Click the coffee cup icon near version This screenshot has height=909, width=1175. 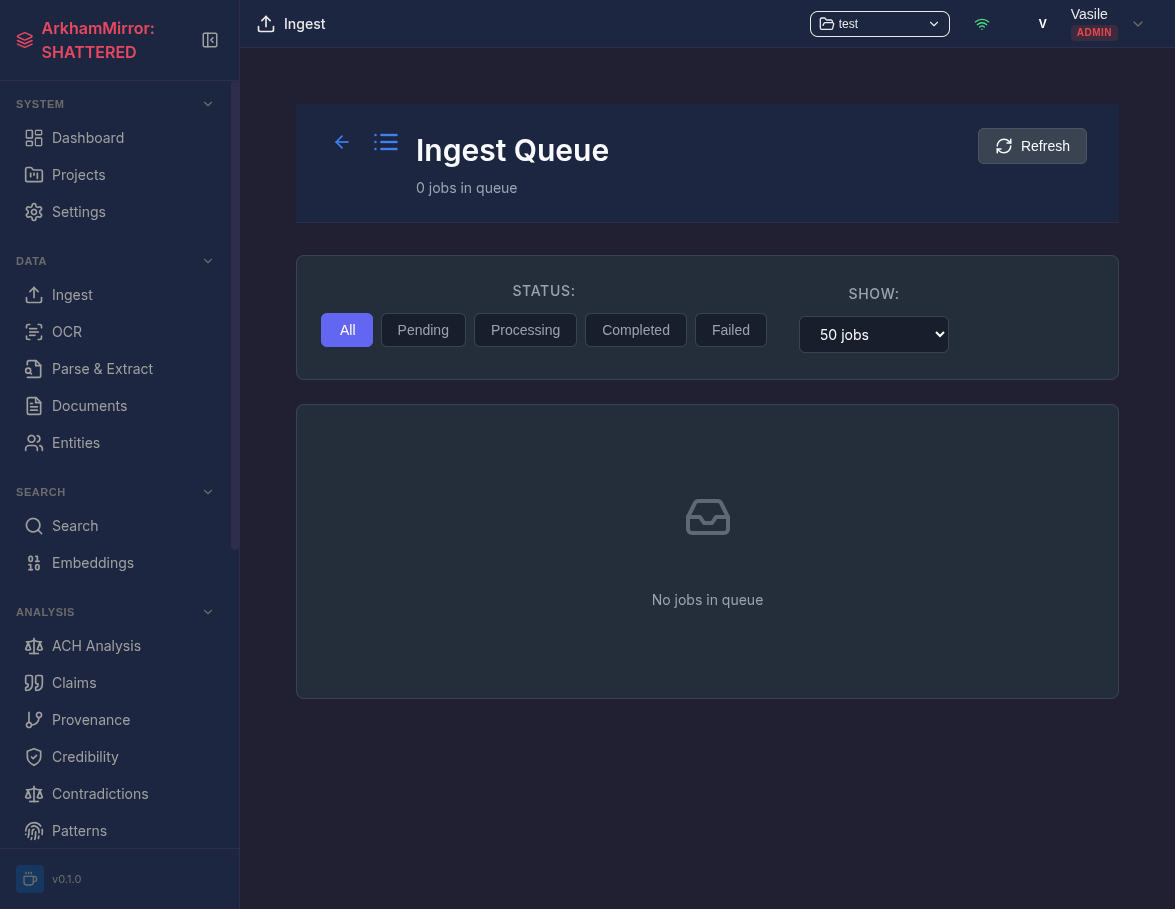point(30,879)
